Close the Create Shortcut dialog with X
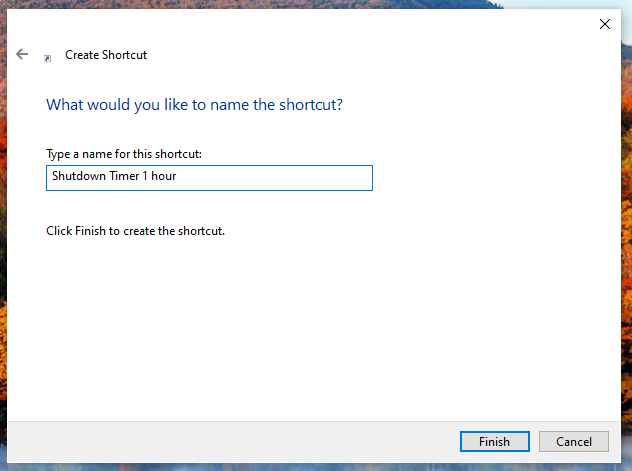This screenshot has width=632, height=471. coord(605,24)
